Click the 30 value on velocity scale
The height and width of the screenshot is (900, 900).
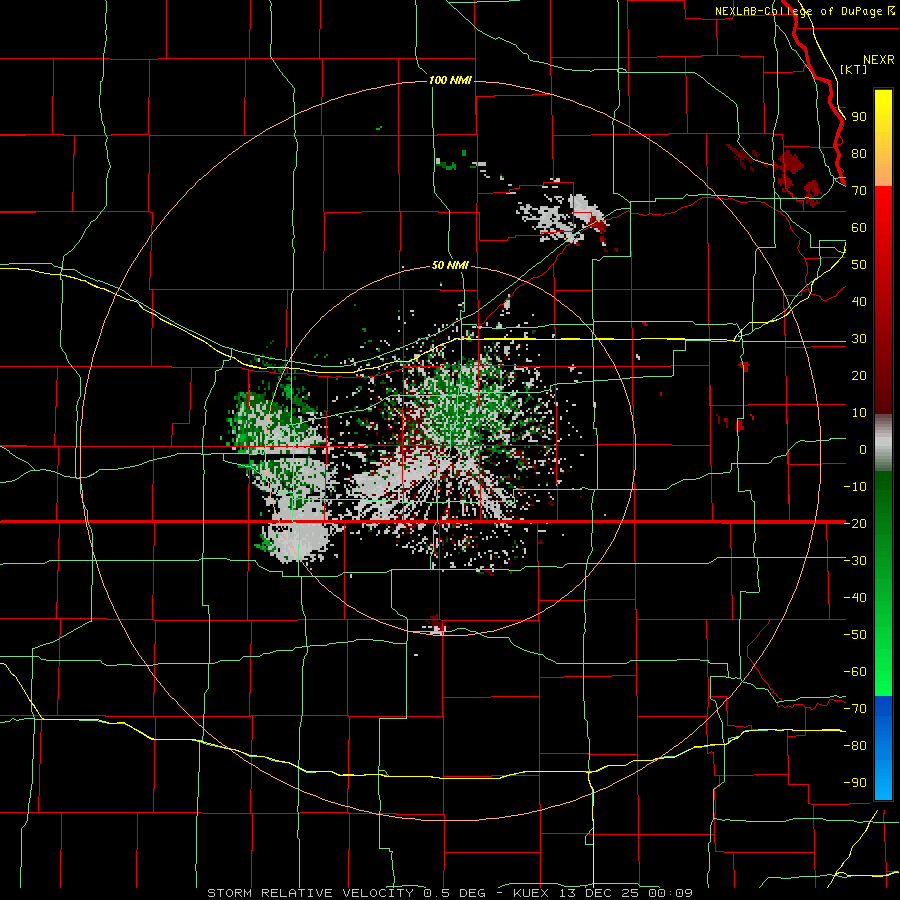pyautogui.click(x=859, y=339)
